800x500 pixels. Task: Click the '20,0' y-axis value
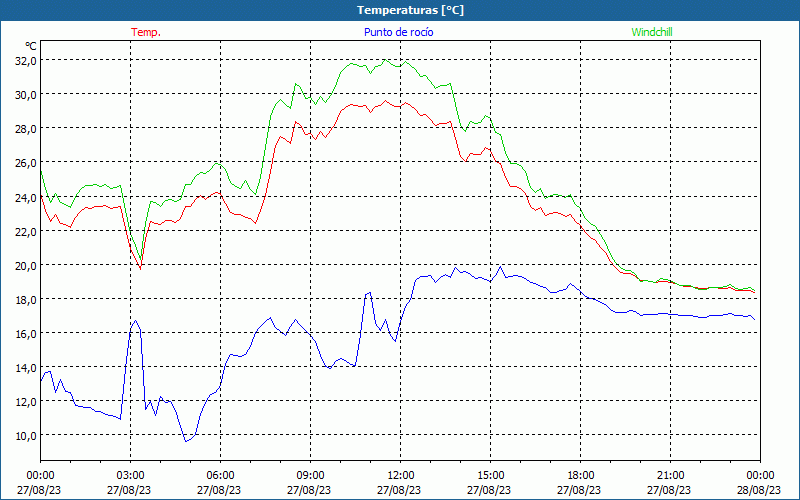pos(26,265)
